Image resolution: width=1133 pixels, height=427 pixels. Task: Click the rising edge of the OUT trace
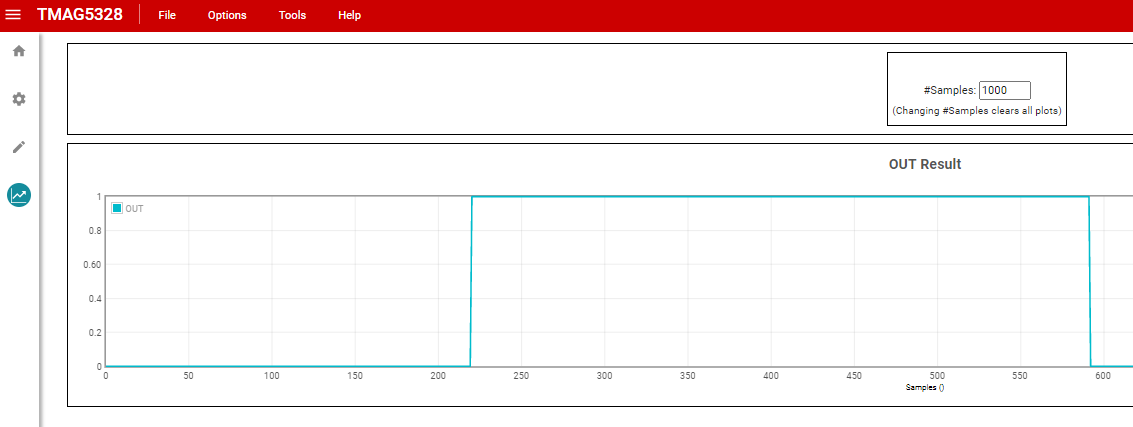tap(471, 280)
